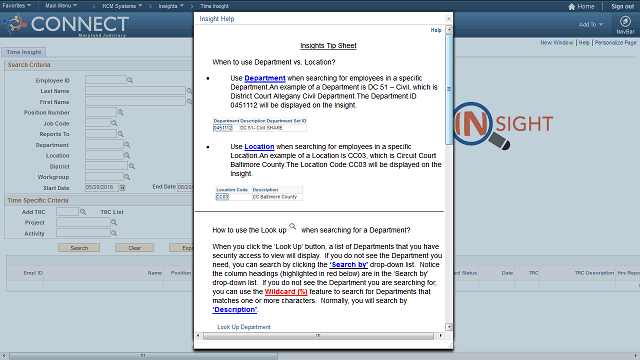Click Time Insight breadcrumb item
640x360 pixels.
coord(214,6)
